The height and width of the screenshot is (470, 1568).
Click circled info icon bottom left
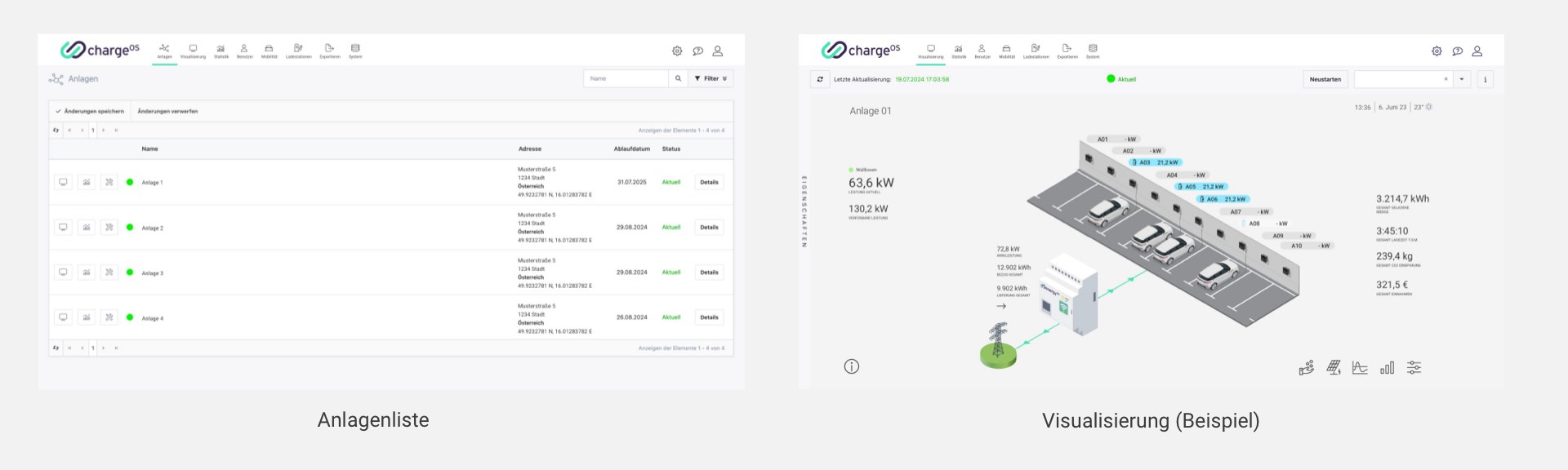(851, 366)
